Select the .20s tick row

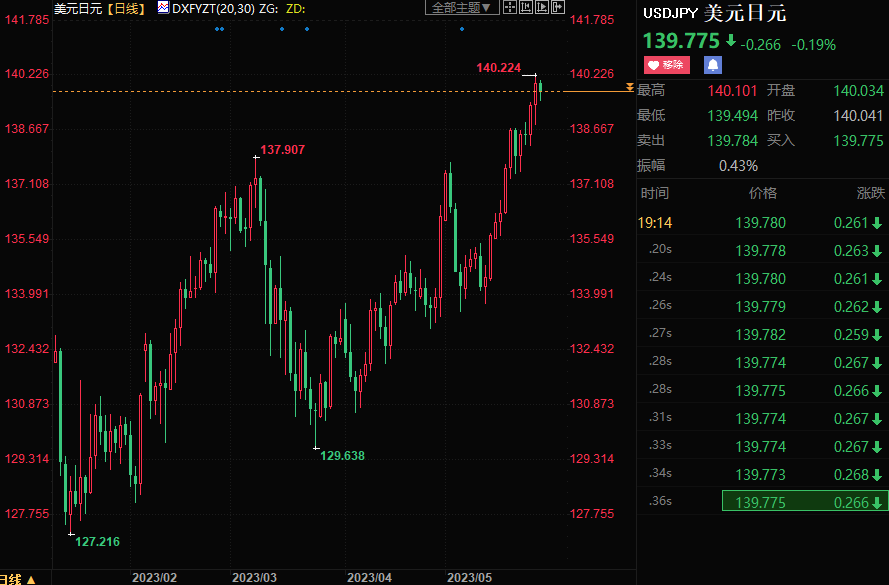pos(763,250)
